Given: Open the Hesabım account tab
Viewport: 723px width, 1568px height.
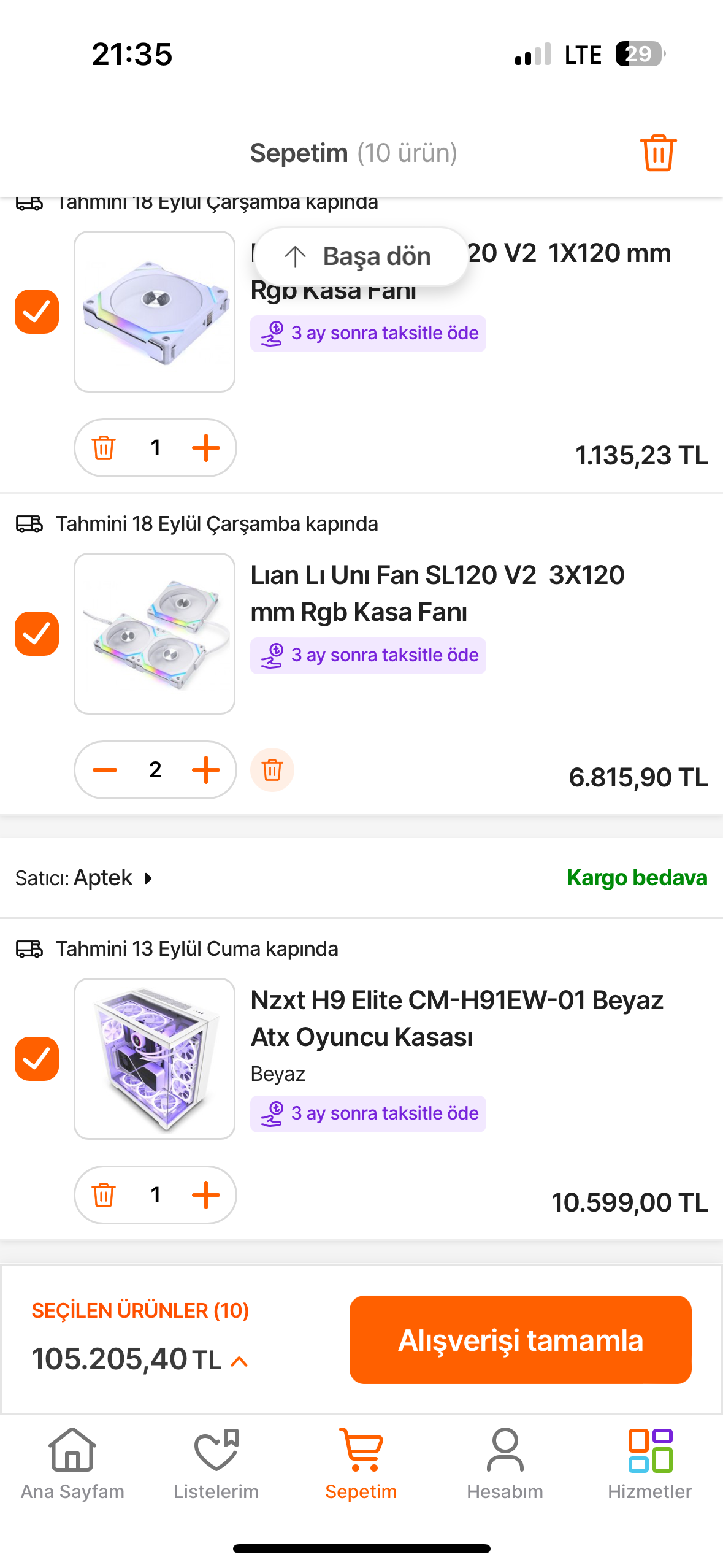Looking at the screenshot, I should 505,1464.
